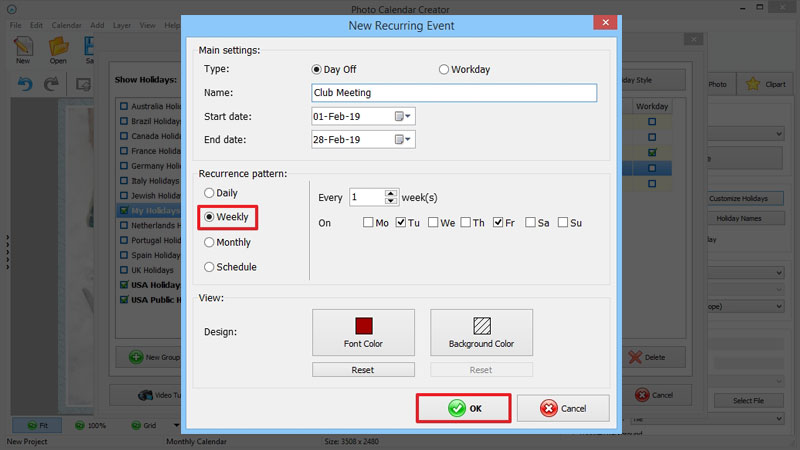Click the red Delete cross icon
This screenshot has height=450, width=800.
pyautogui.click(x=635, y=357)
